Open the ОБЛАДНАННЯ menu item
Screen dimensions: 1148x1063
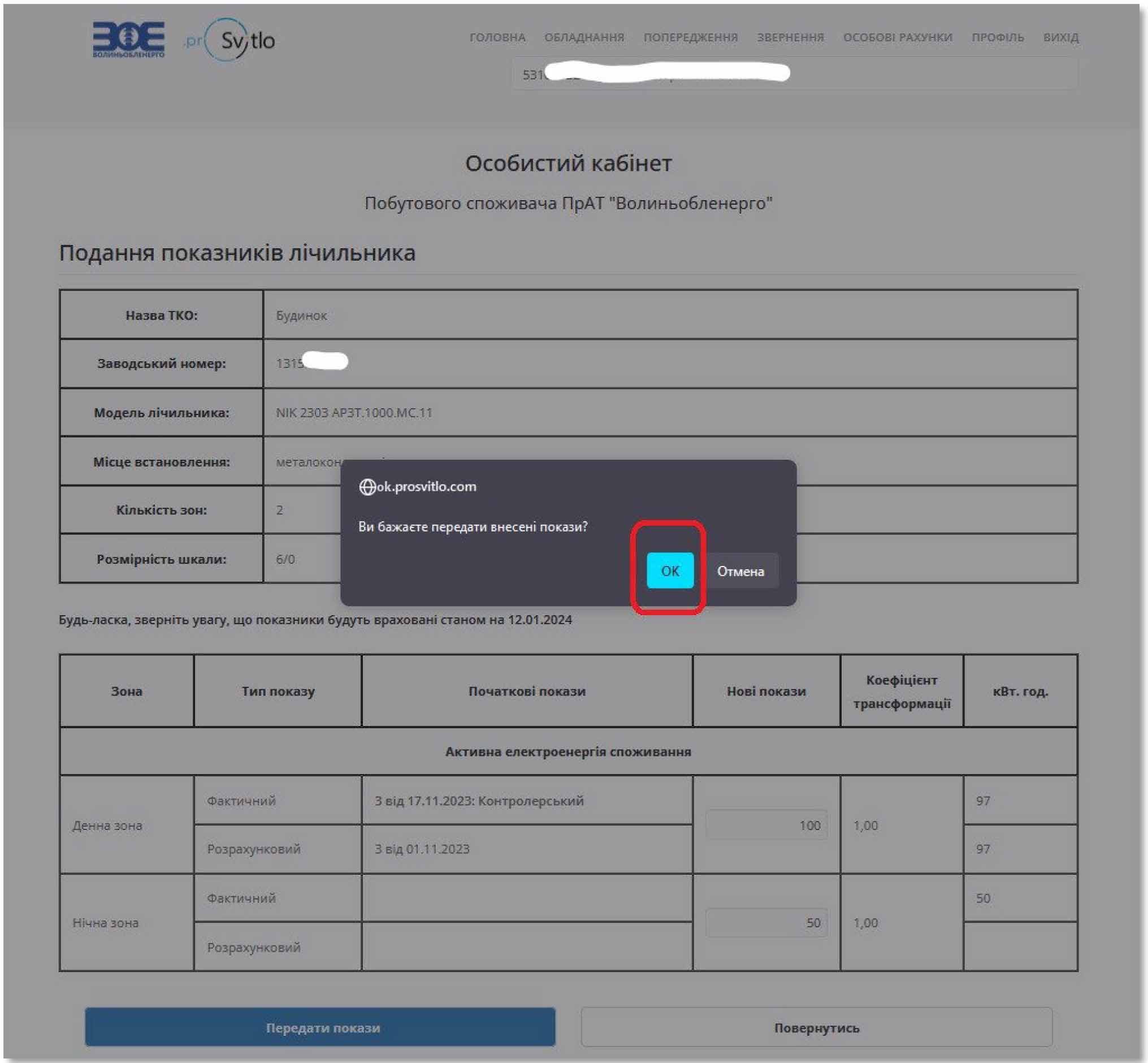pyautogui.click(x=584, y=37)
